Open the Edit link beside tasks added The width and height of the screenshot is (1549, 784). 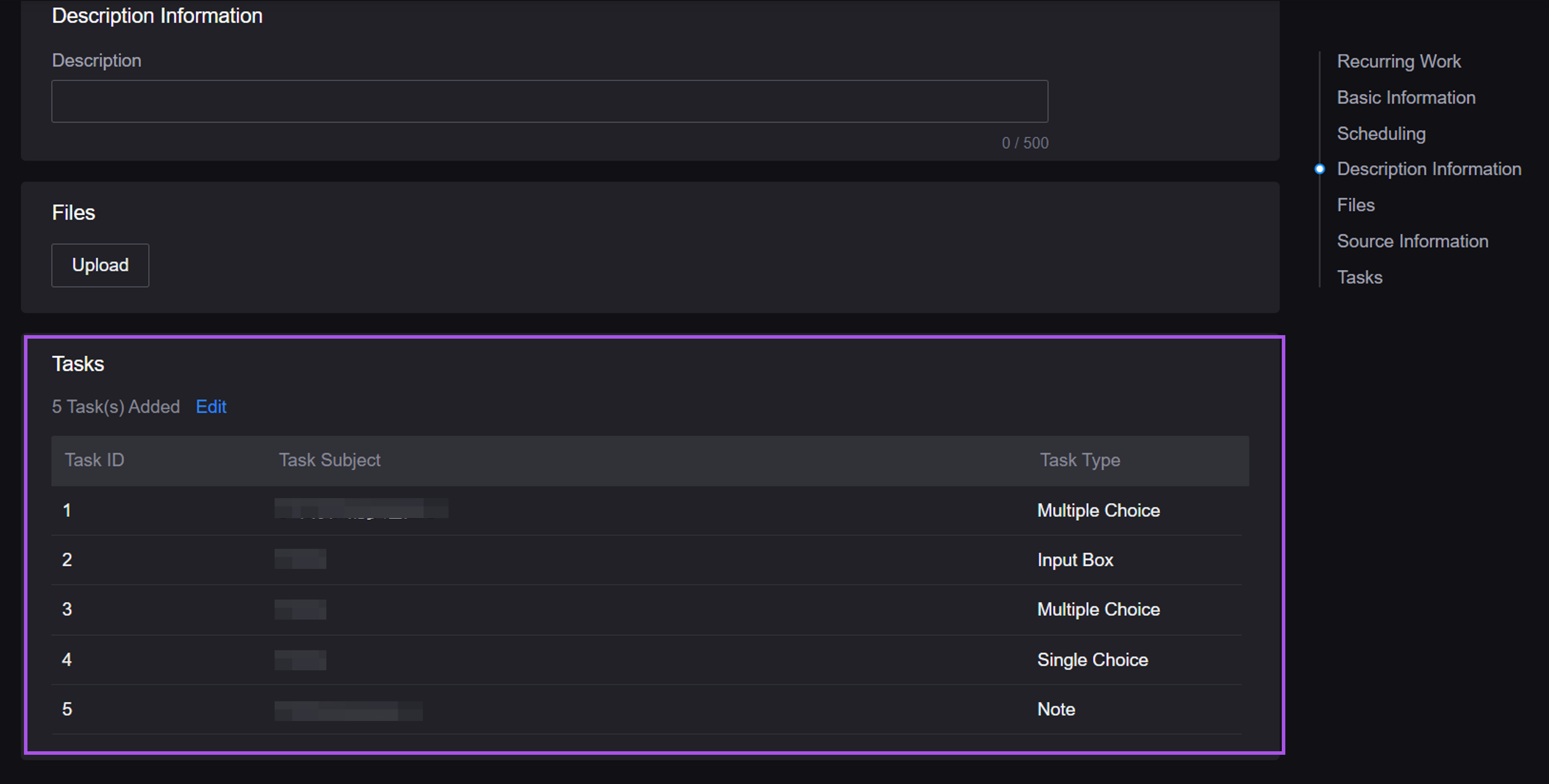(211, 406)
